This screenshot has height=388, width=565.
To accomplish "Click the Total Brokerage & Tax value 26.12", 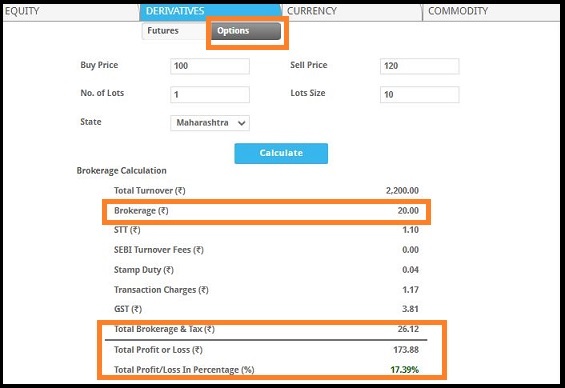I will click(x=408, y=329).
